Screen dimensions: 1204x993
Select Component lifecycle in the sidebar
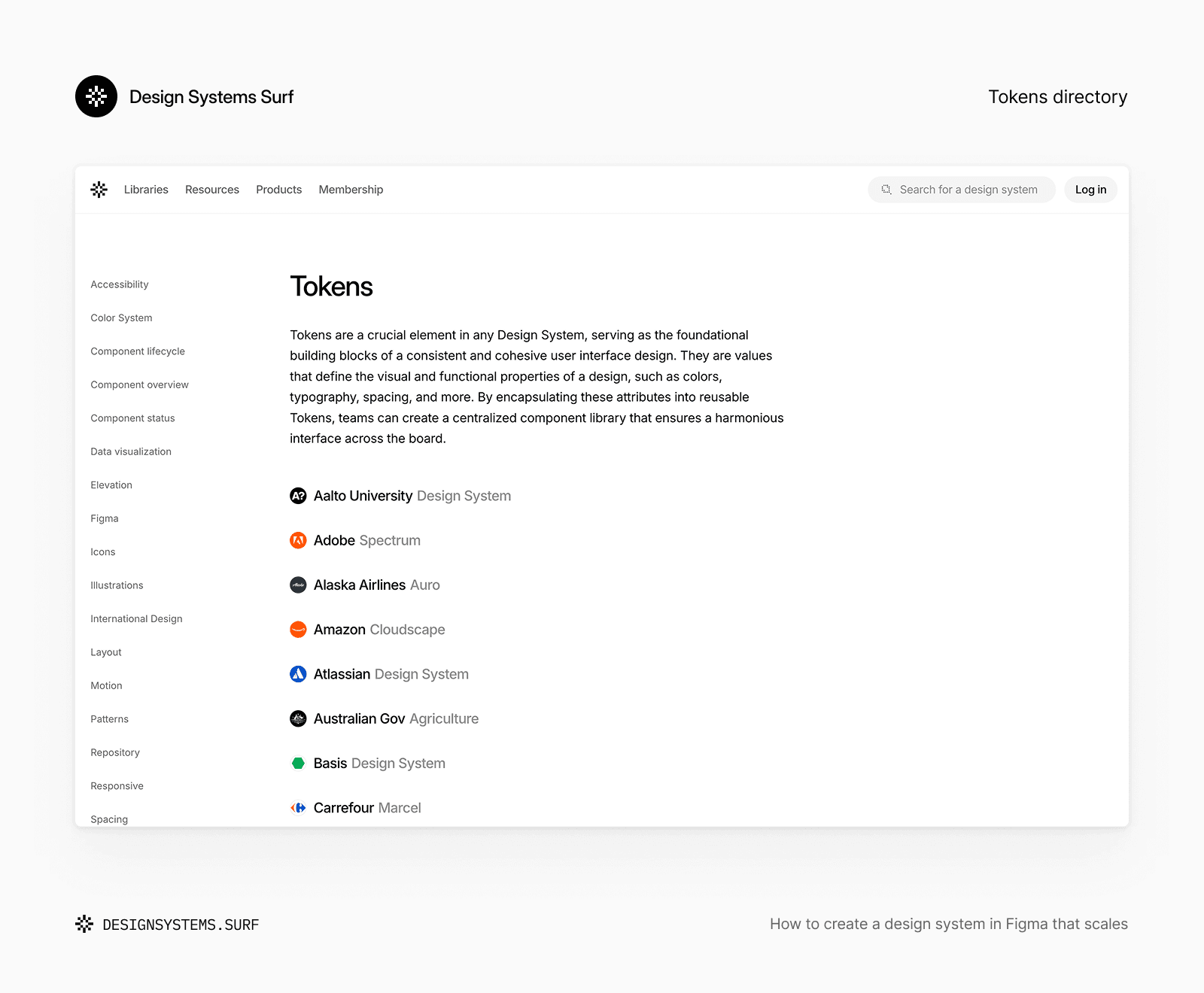138,351
